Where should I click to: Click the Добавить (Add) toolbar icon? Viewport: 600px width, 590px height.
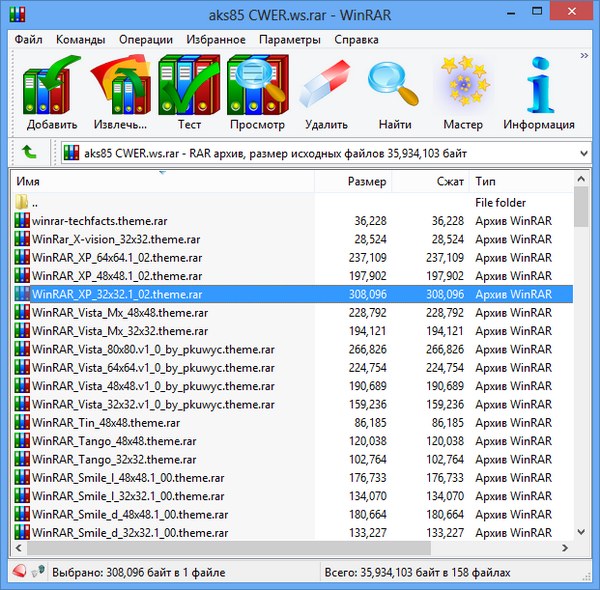click(52, 93)
